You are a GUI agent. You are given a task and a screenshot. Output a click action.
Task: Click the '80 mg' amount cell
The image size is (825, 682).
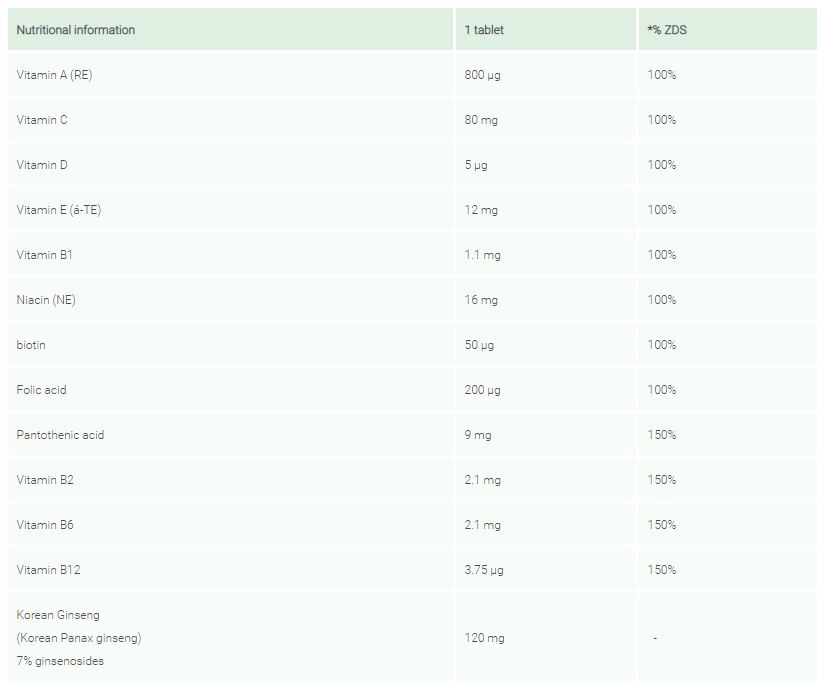tap(481, 120)
